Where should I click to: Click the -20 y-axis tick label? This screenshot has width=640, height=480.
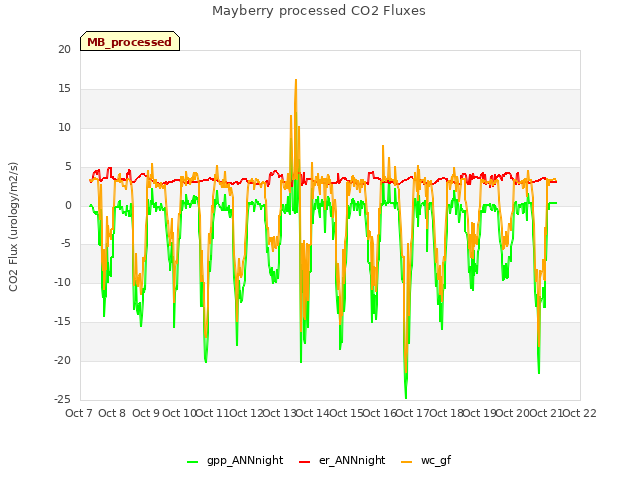coord(63,360)
